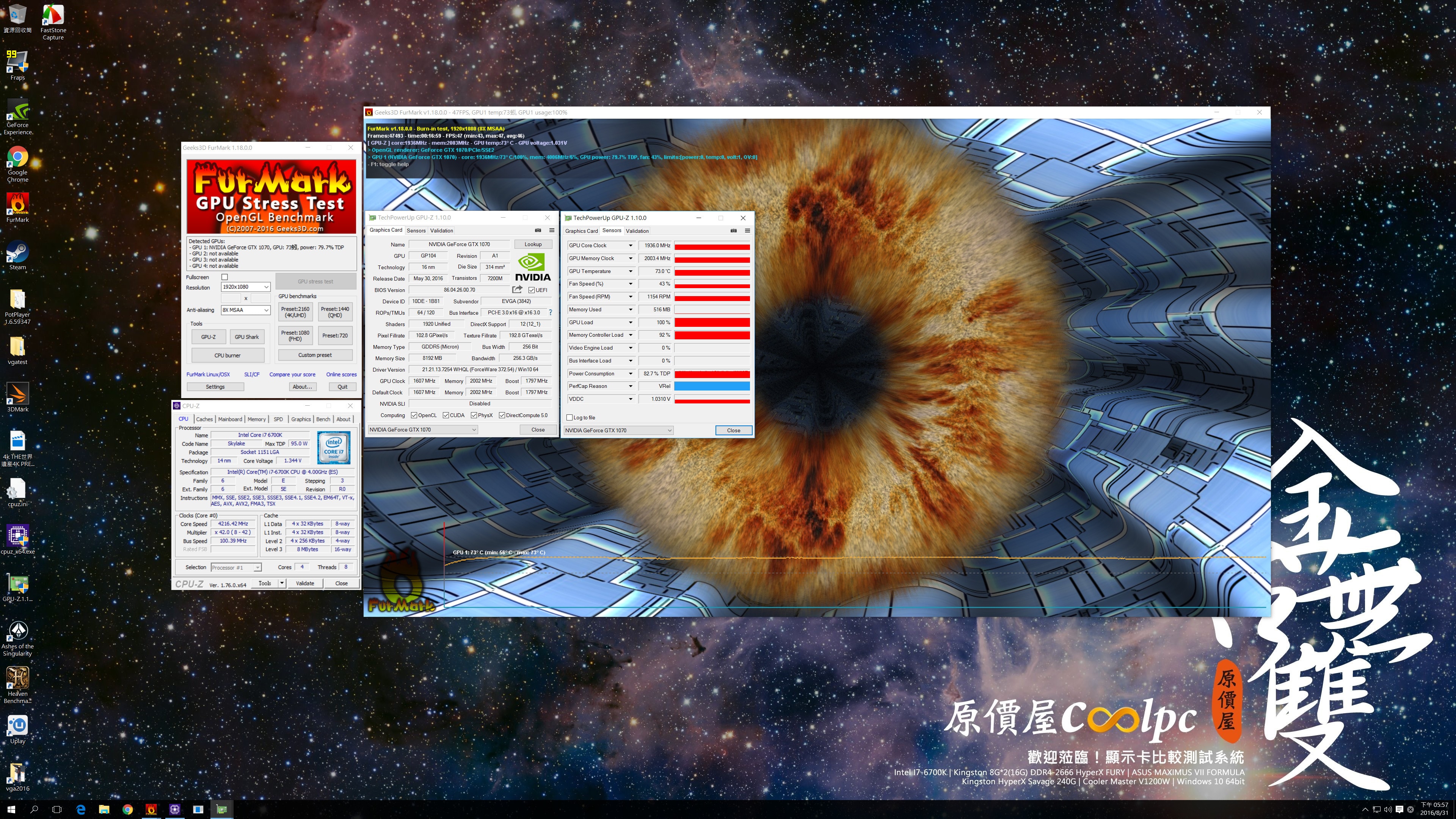Open Heaven Benchmark desktop shortcut

17,685
